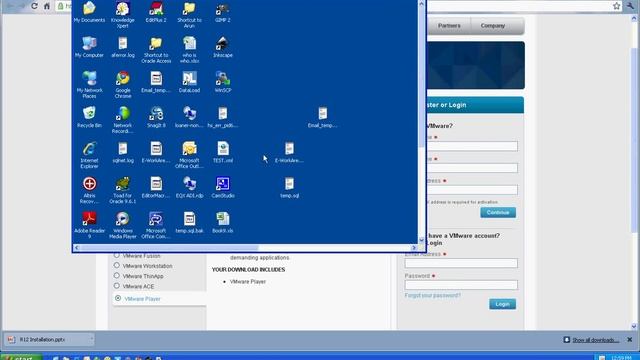This screenshot has width=640, height=360.
Task: Select the temp.sql.bak file icon
Action: 189,222
